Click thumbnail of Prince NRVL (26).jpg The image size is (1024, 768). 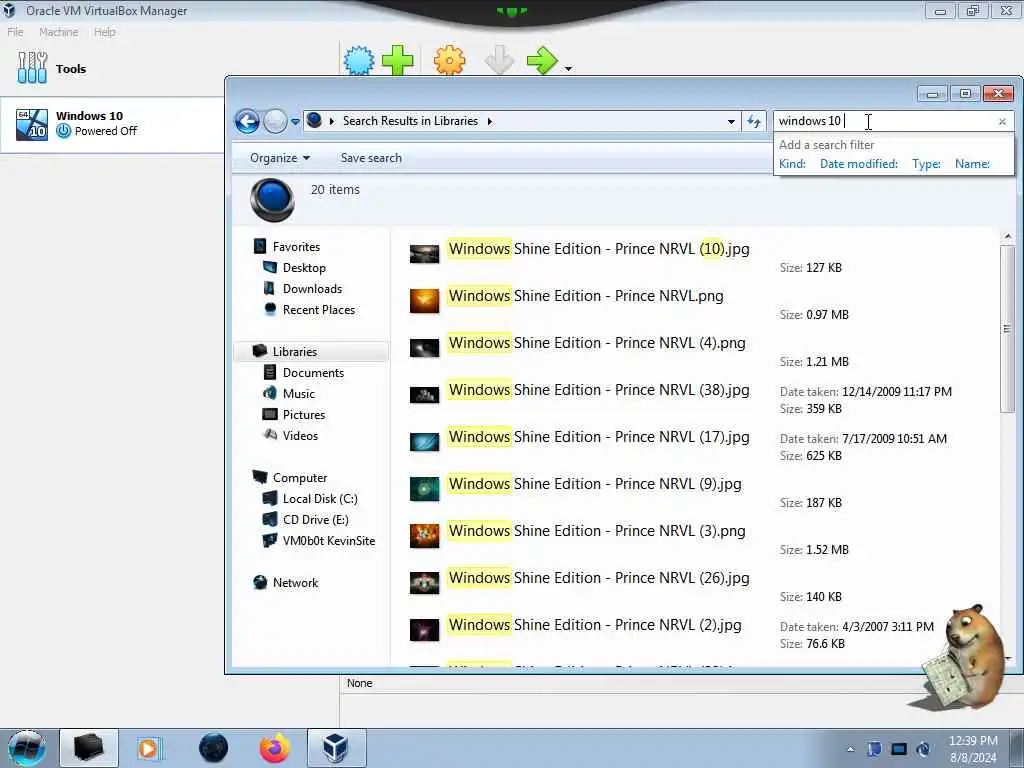pos(424,583)
